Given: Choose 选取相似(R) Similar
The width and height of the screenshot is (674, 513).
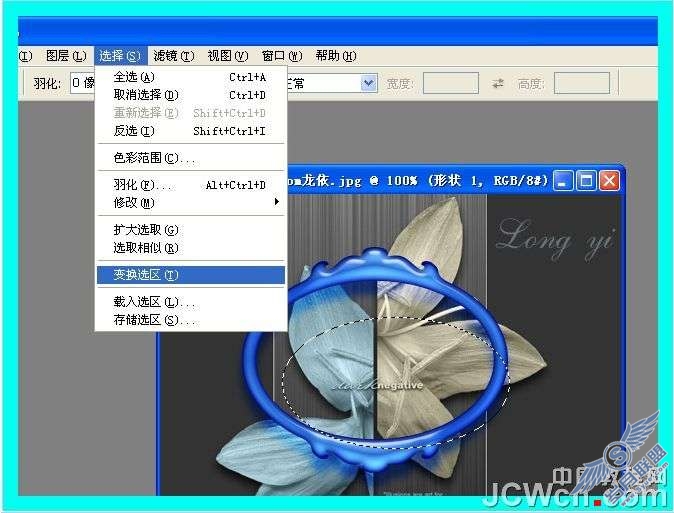Looking at the screenshot, I should pos(190,248).
